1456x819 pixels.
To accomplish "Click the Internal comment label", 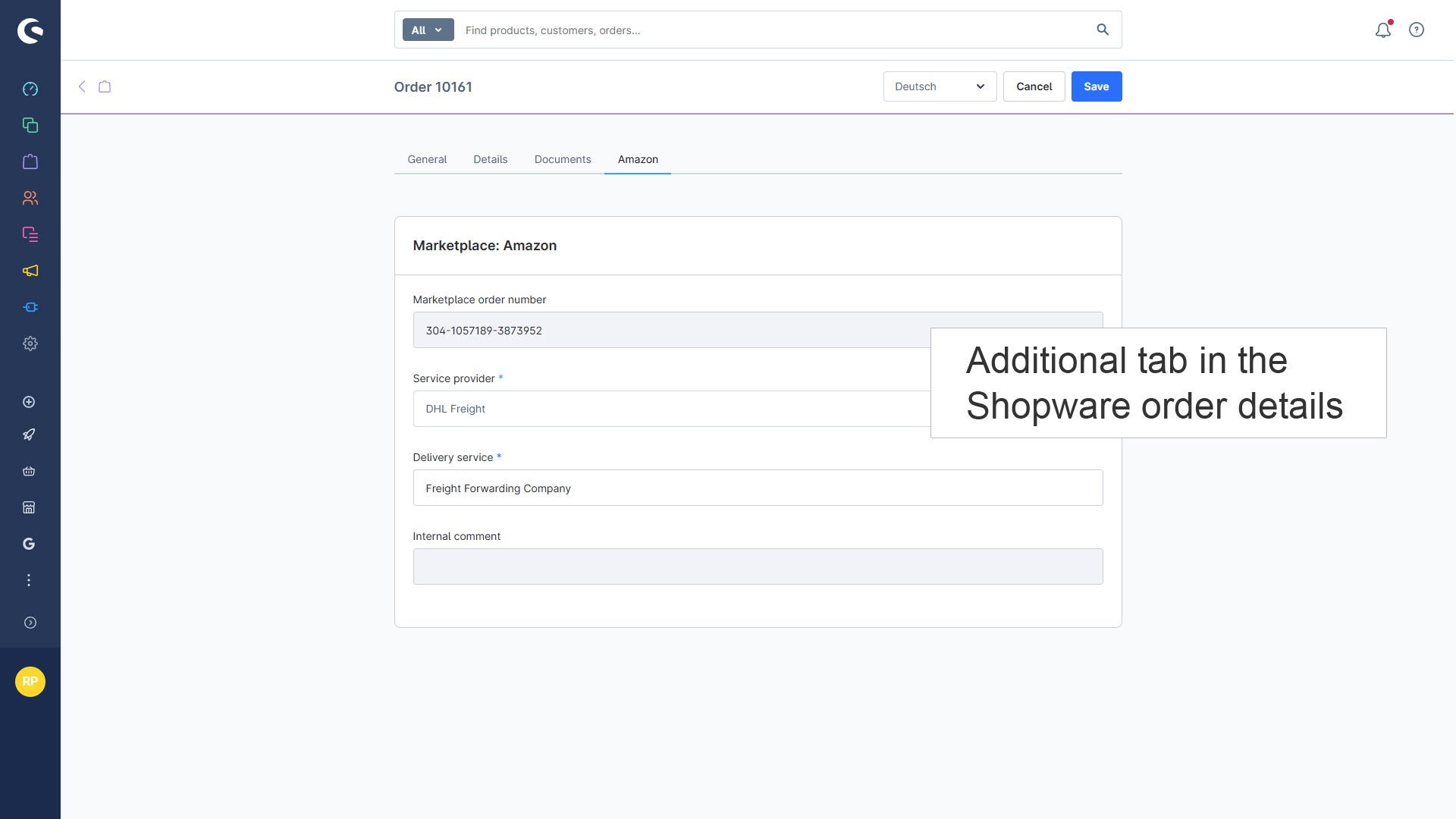I will tap(457, 536).
